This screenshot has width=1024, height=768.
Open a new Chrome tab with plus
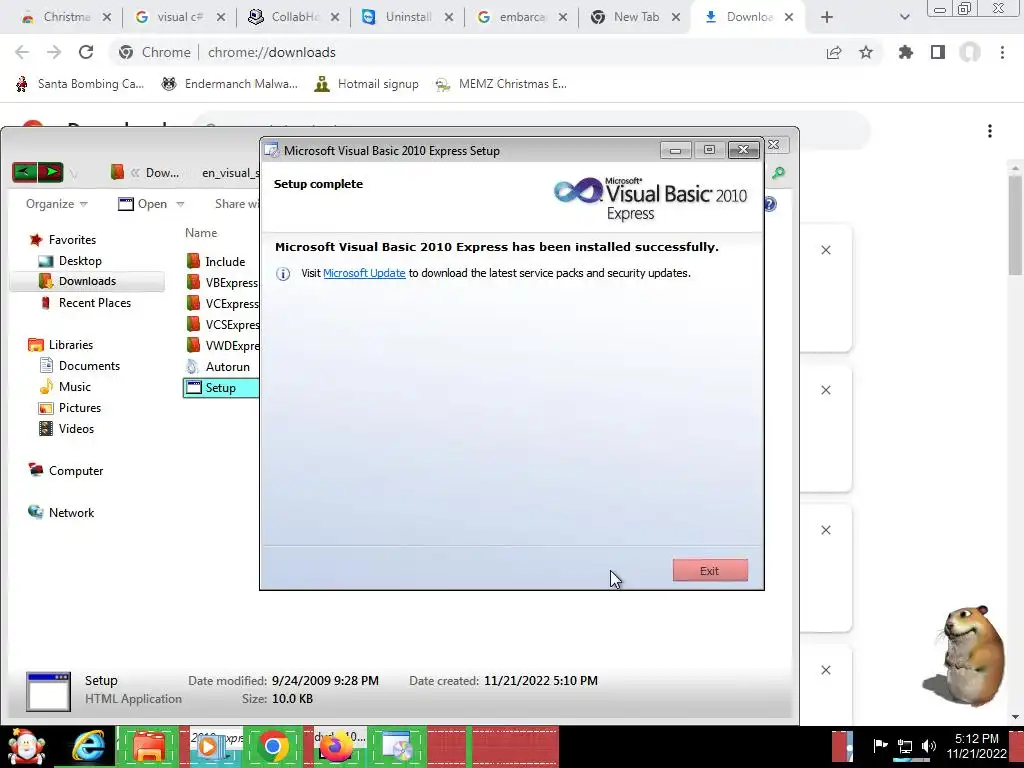[827, 17]
